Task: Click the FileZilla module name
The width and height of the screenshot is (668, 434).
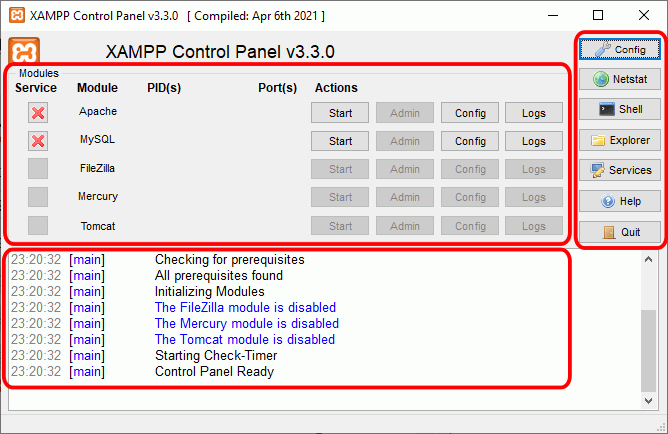Action: (98, 168)
